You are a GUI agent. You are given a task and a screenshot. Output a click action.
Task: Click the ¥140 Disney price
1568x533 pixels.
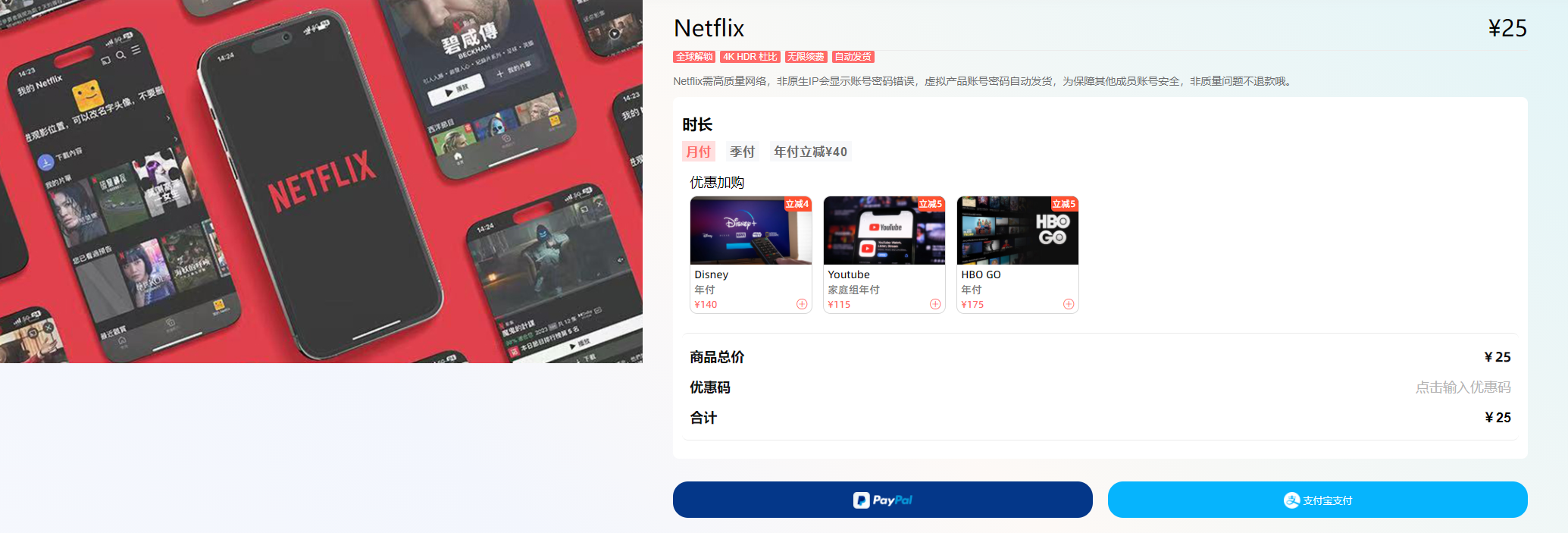pyautogui.click(x=706, y=304)
